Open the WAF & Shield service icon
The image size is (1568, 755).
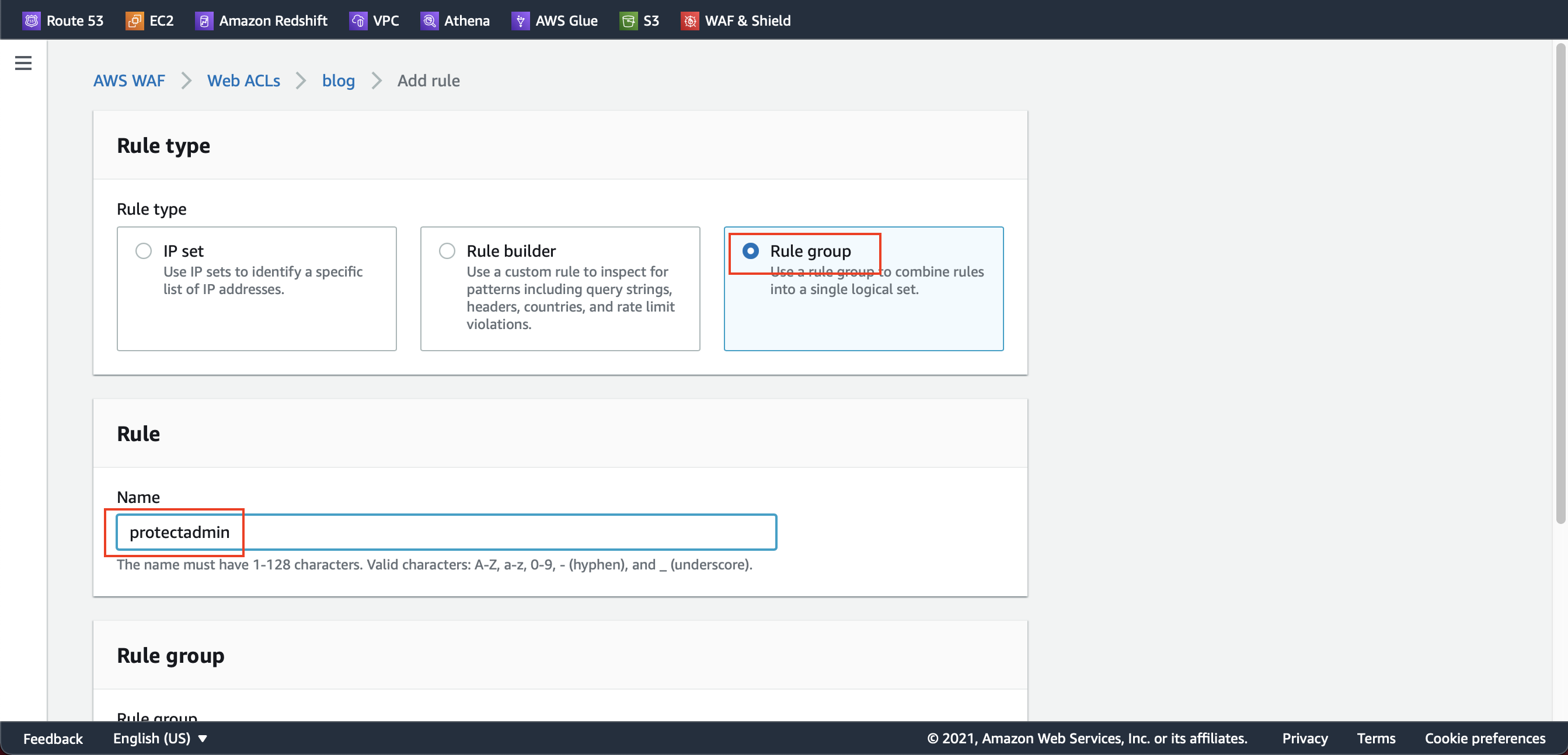pyautogui.click(x=689, y=20)
